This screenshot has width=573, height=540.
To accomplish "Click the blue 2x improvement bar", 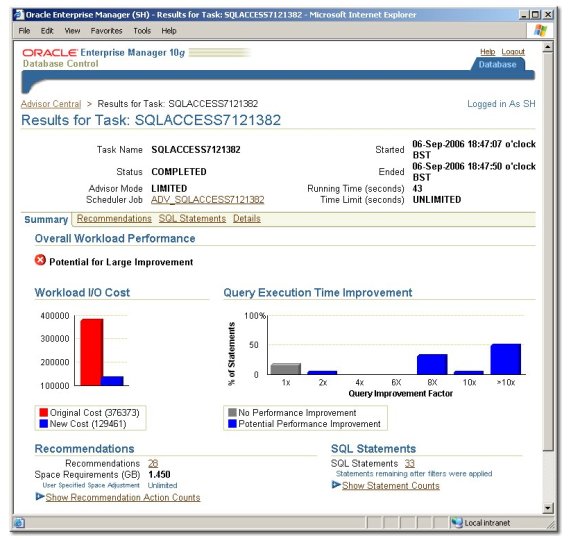I will pos(322,373).
